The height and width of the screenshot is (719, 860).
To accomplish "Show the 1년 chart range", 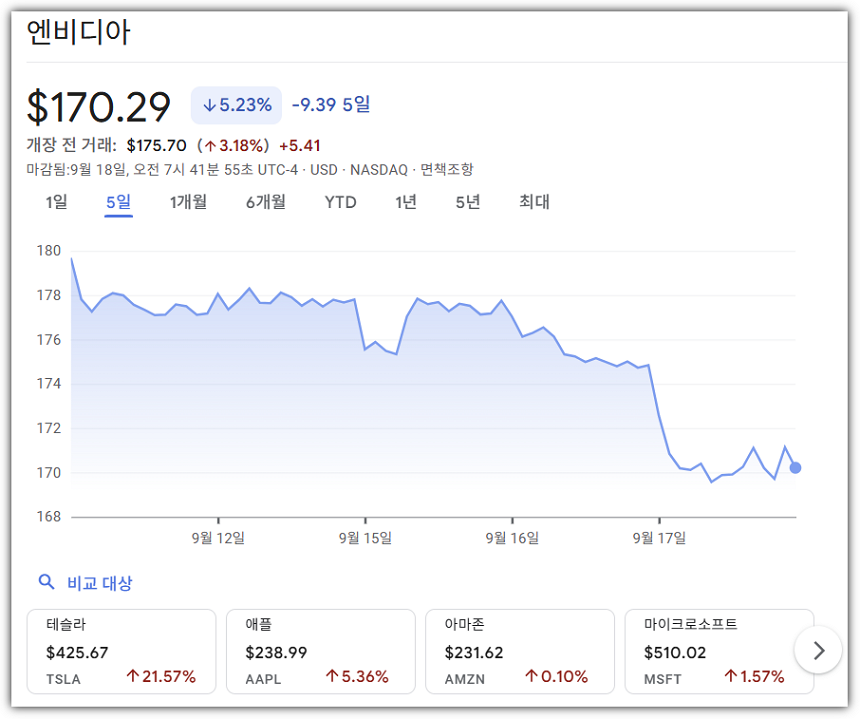I will (406, 202).
